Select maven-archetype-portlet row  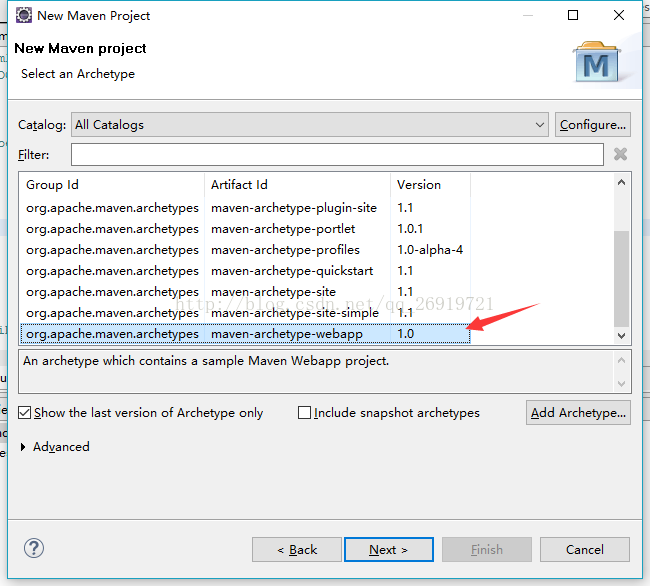[x=245, y=229]
